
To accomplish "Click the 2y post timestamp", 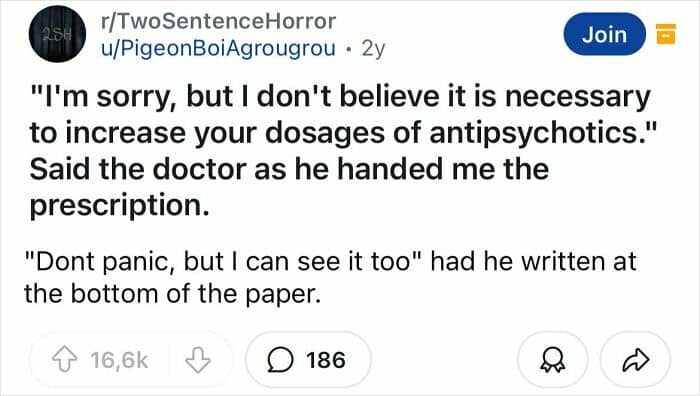I will click(x=373, y=48).
